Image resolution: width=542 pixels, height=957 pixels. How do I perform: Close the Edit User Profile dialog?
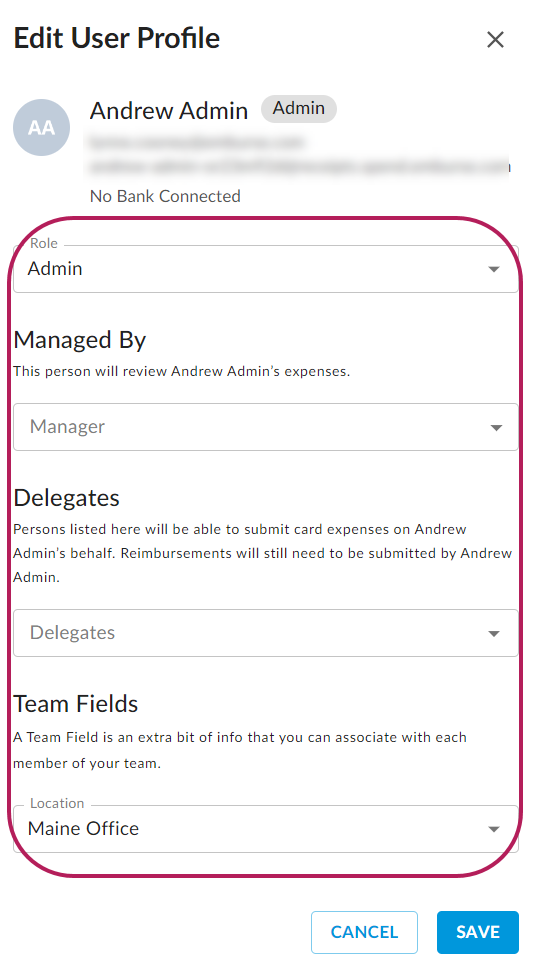[495, 40]
